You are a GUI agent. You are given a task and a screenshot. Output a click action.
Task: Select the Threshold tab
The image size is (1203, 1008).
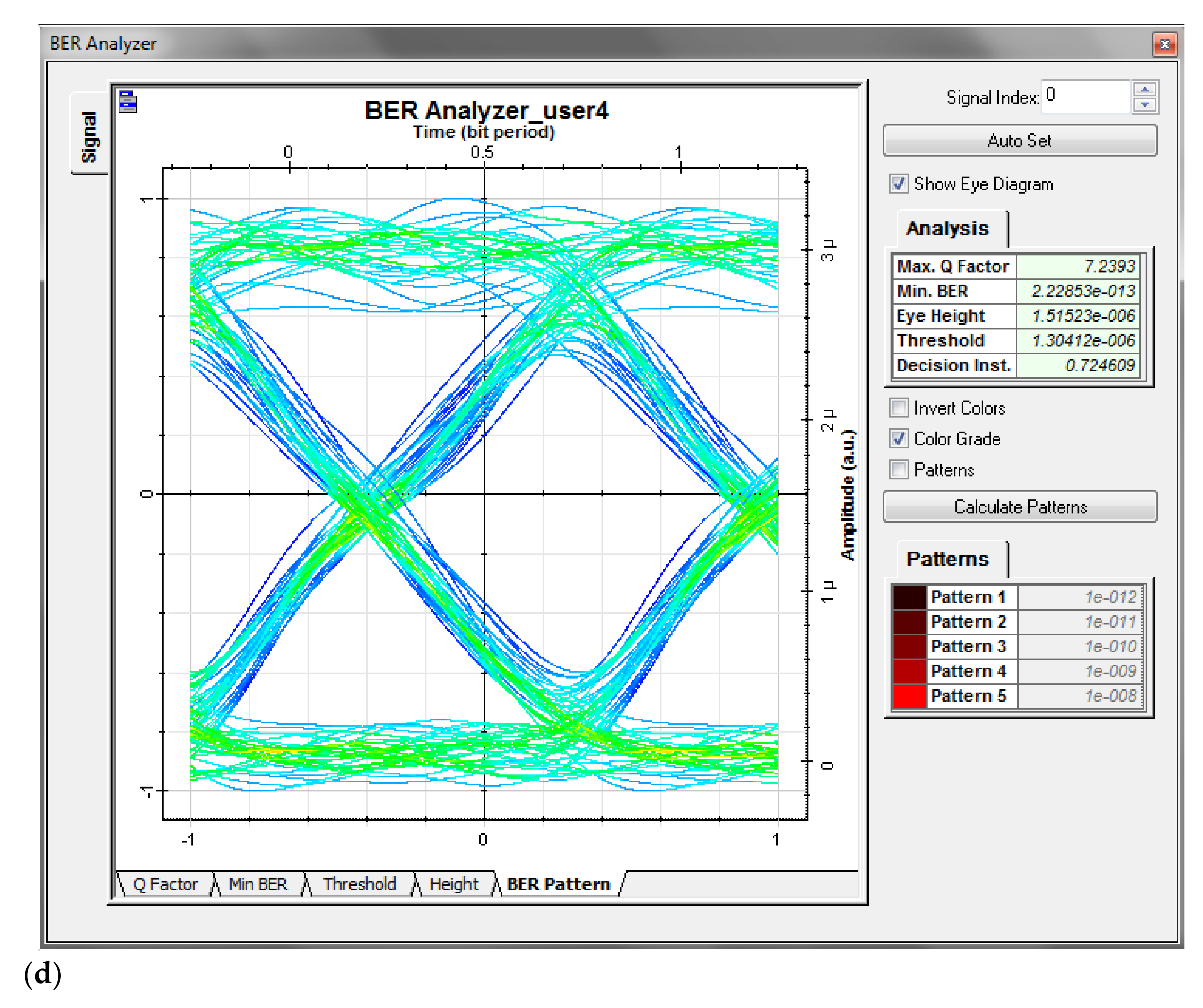pyautogui.click(x=359, y=884)
